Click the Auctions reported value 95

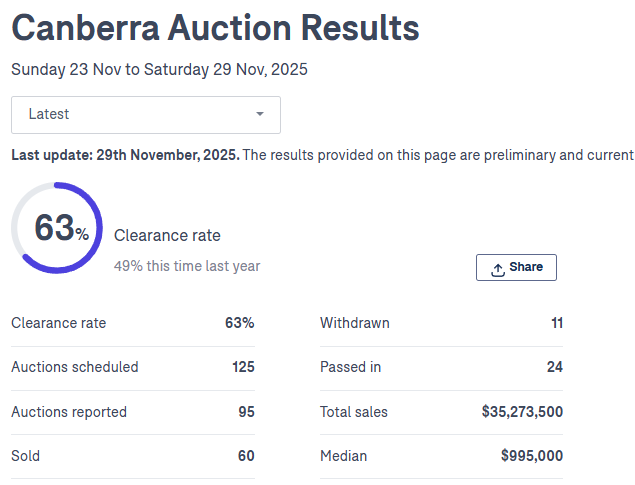[246, 412]
